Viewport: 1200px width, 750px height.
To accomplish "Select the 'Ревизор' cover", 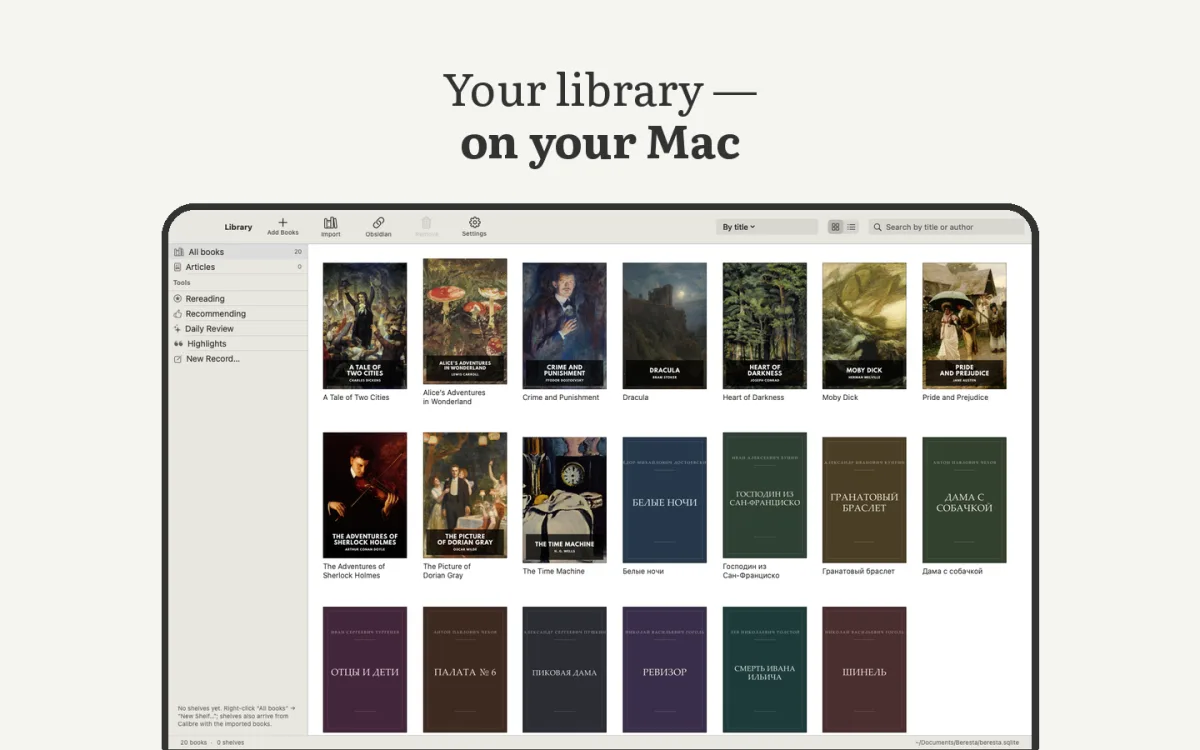I will (x=665, y=669).
